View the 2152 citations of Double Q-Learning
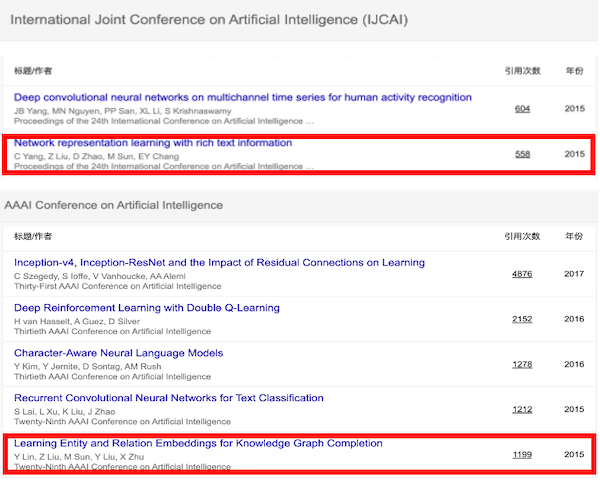The height and width of the screenshot is (481, 600). pyautogui.click(x=522, y=319)
